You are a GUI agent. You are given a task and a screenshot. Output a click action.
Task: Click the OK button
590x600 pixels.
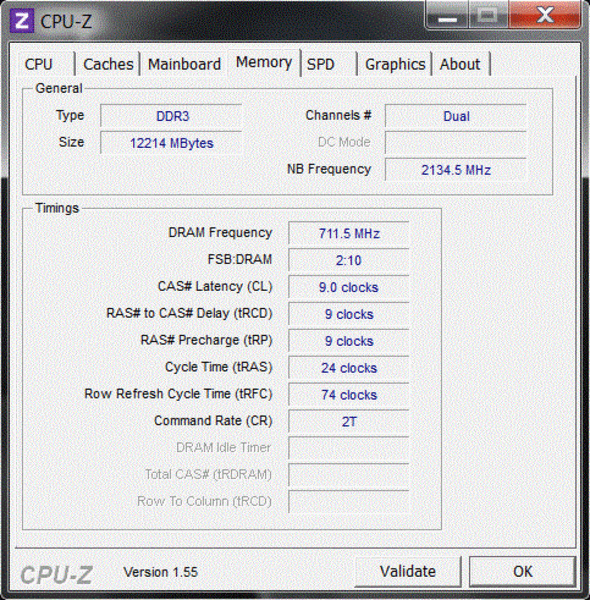[523, 572]
